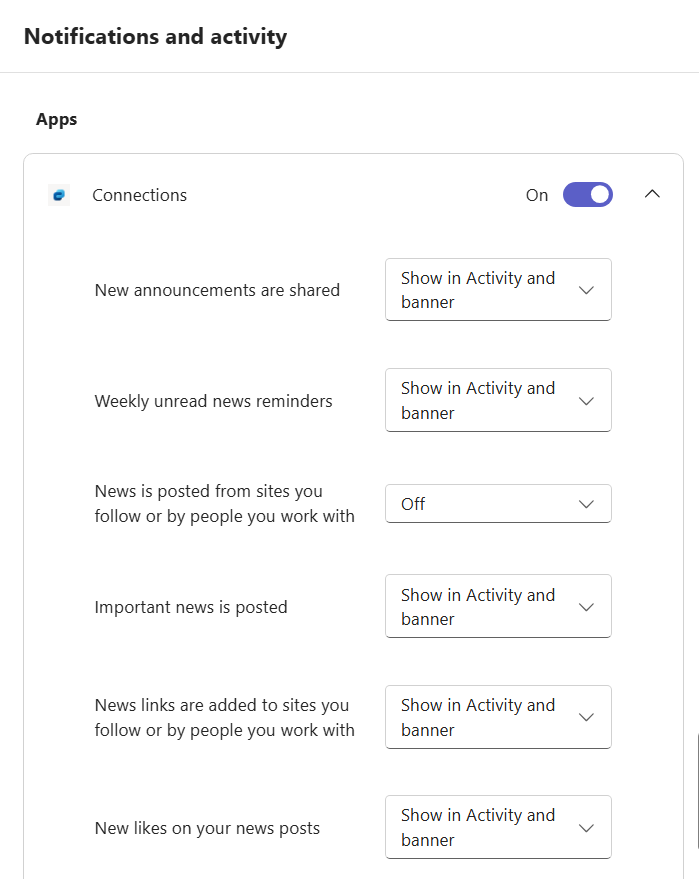The height and width of the screenshot is (879, 699).
Task: Open the "New likes on your news posts" dropdown
Action: [x=498, y=827]
